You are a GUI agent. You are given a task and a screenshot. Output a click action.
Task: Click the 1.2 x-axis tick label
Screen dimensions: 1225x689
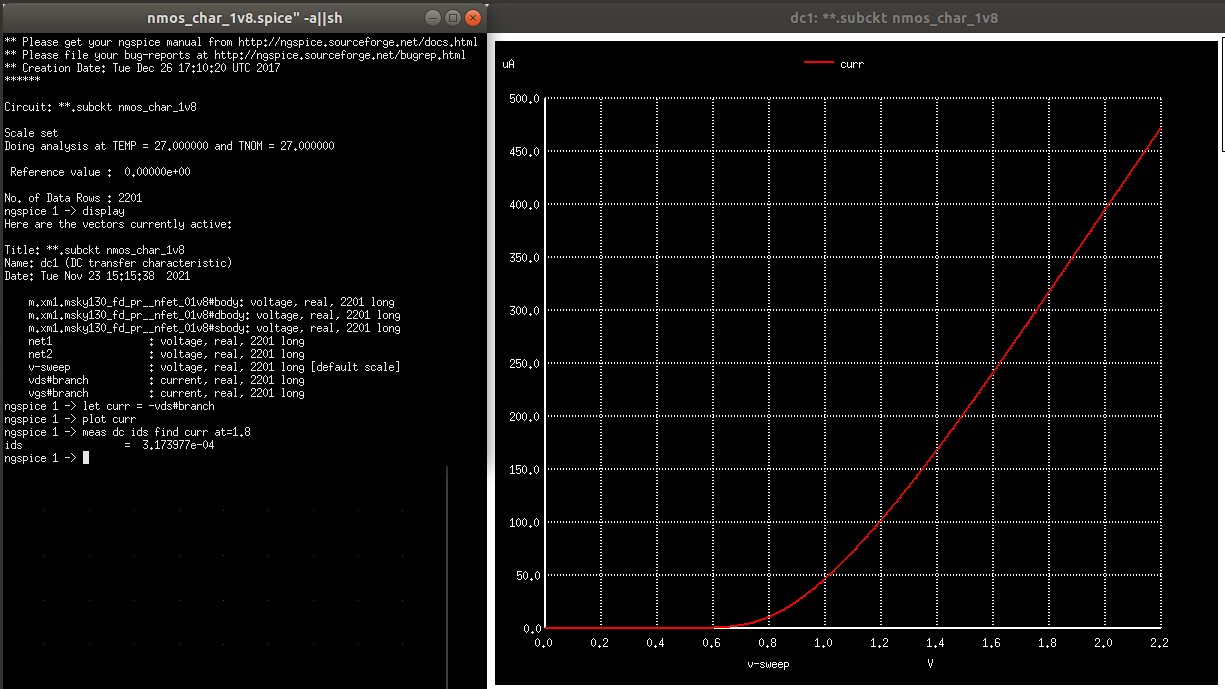pos(880,641)
